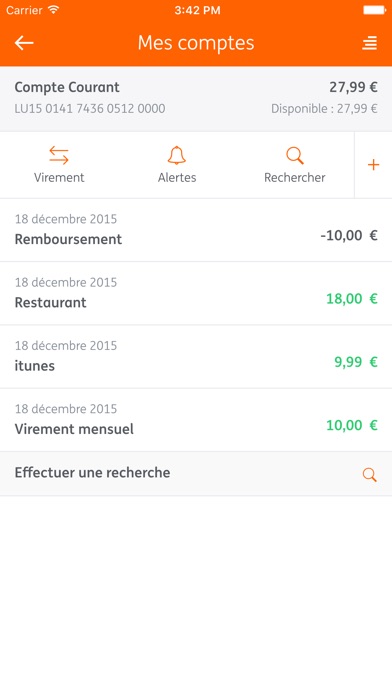Tap the Rechercher magnifier icon
The width and height of the screenshot is (392, 696).
(x=295, y=156)
